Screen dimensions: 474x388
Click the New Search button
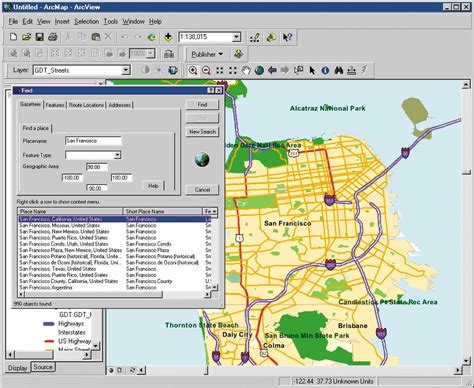tap(202, 132)
